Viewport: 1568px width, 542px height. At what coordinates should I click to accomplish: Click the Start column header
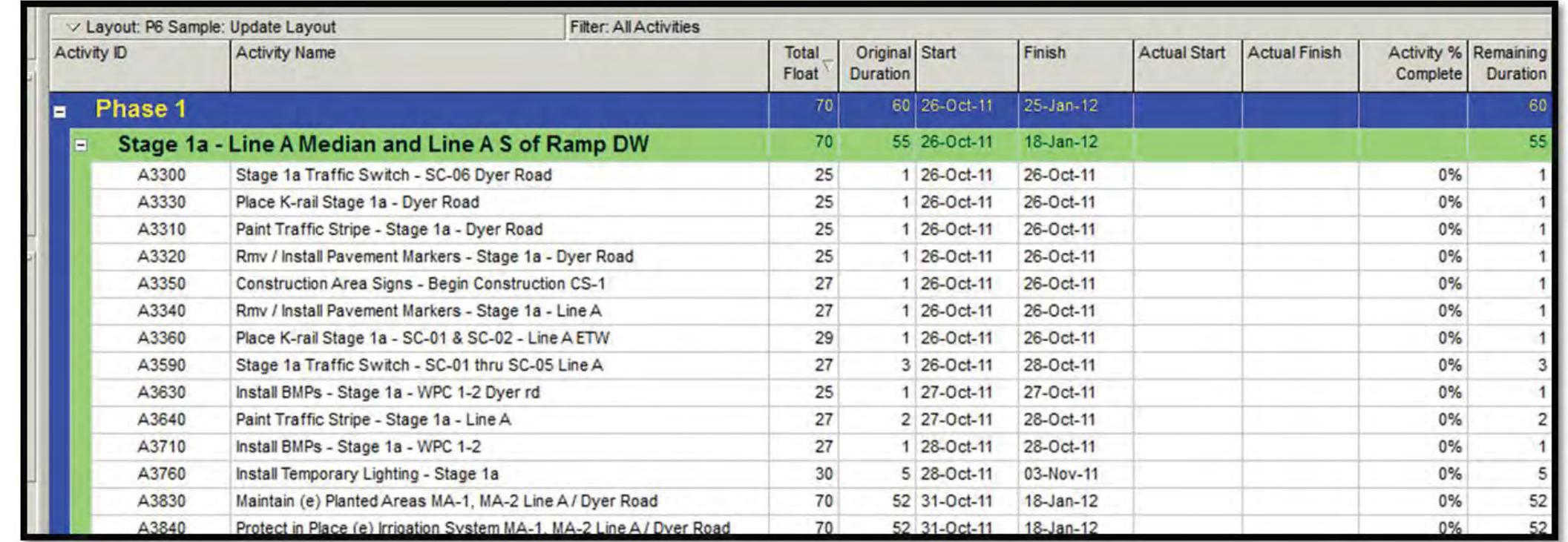(966, 64)
